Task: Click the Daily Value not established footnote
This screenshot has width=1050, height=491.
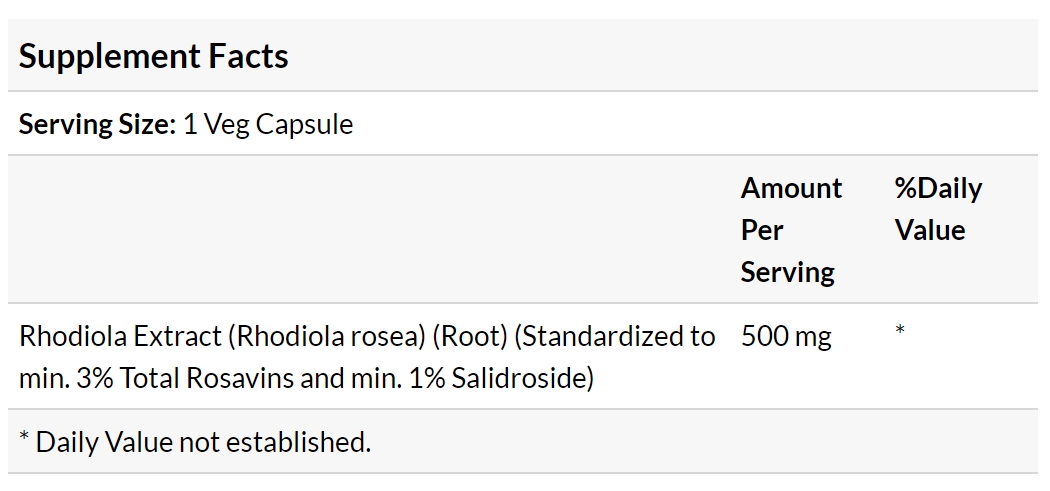Action: (x=195, y=442)
